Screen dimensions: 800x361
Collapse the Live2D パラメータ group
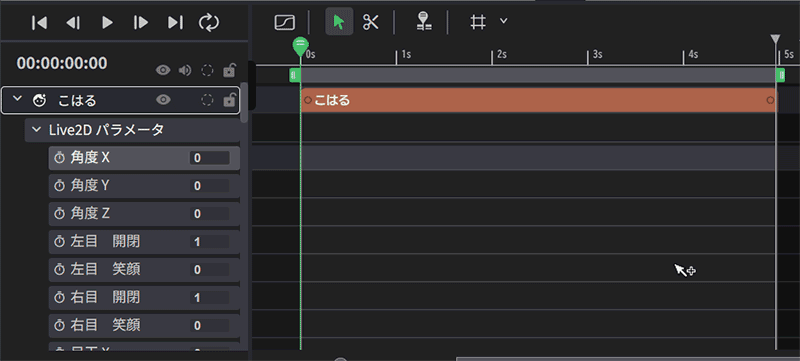36,130
